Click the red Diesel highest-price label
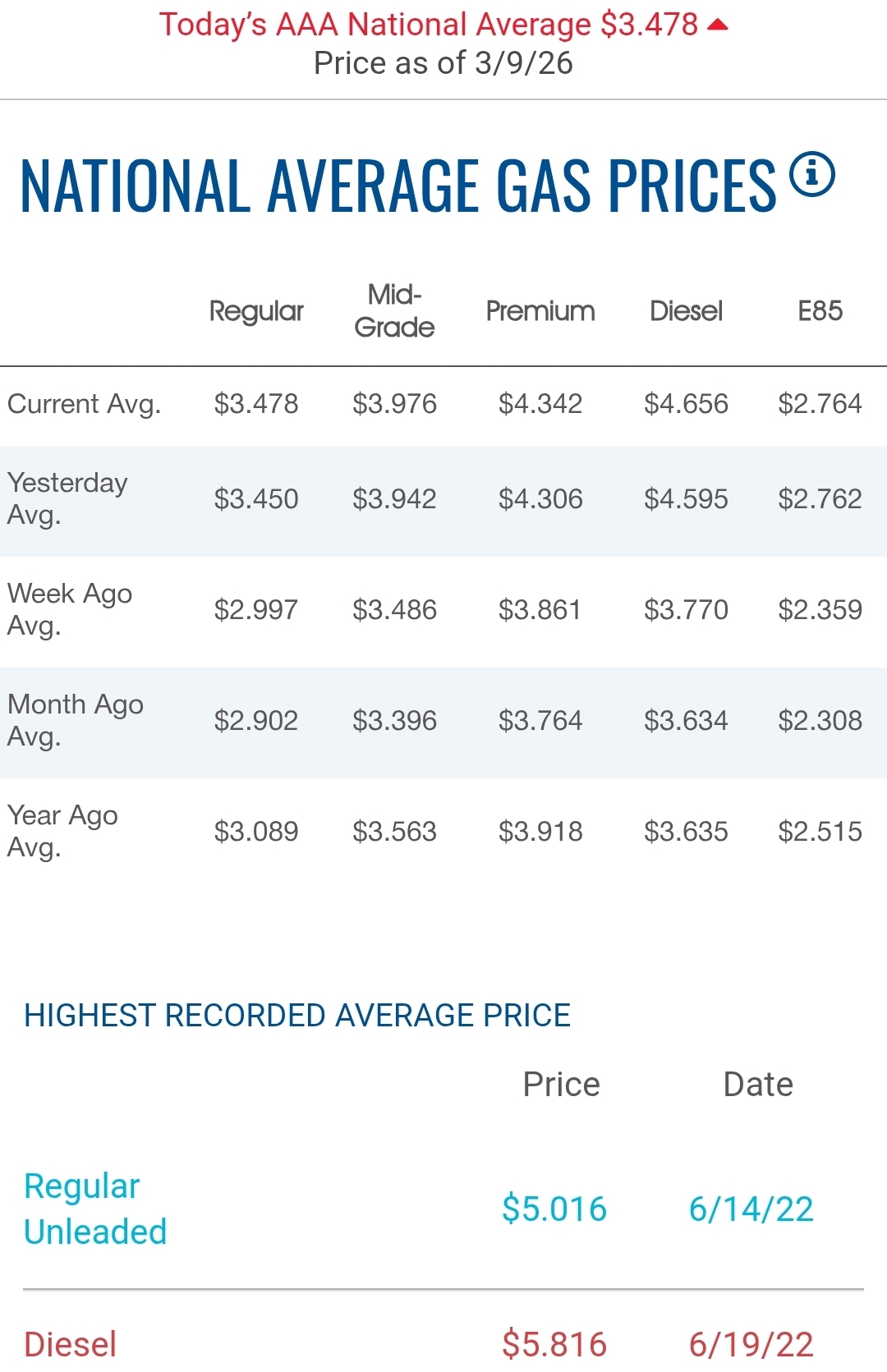 coord(71,1344)
